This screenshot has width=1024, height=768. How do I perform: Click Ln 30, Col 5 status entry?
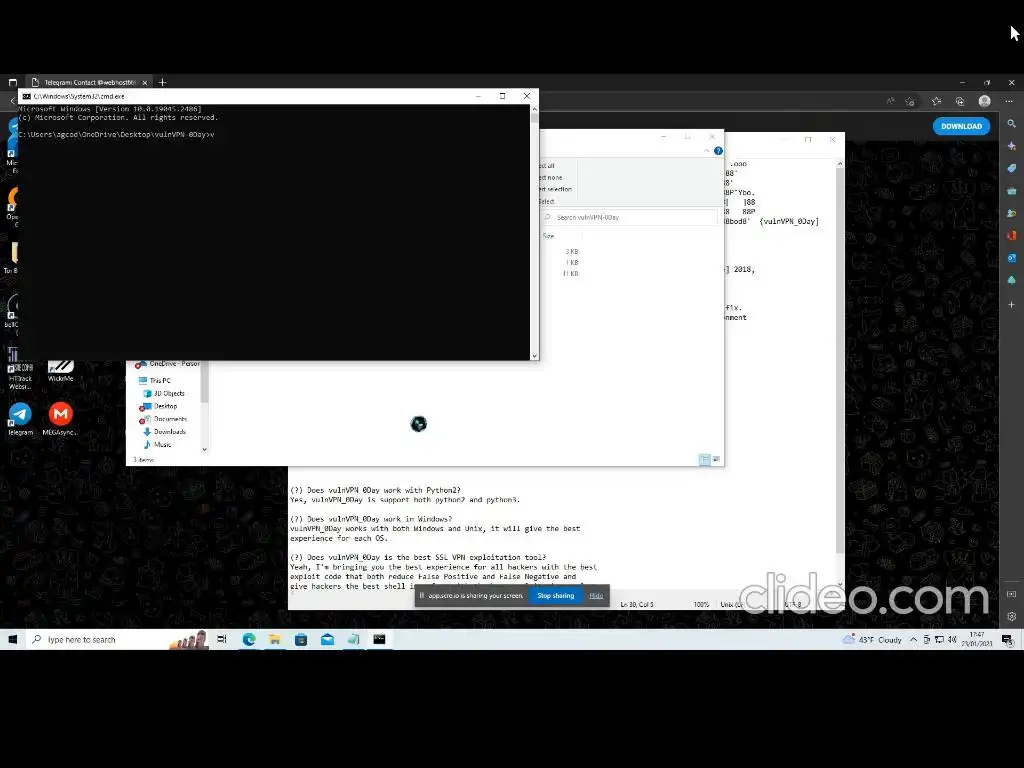tap(637, 605)
